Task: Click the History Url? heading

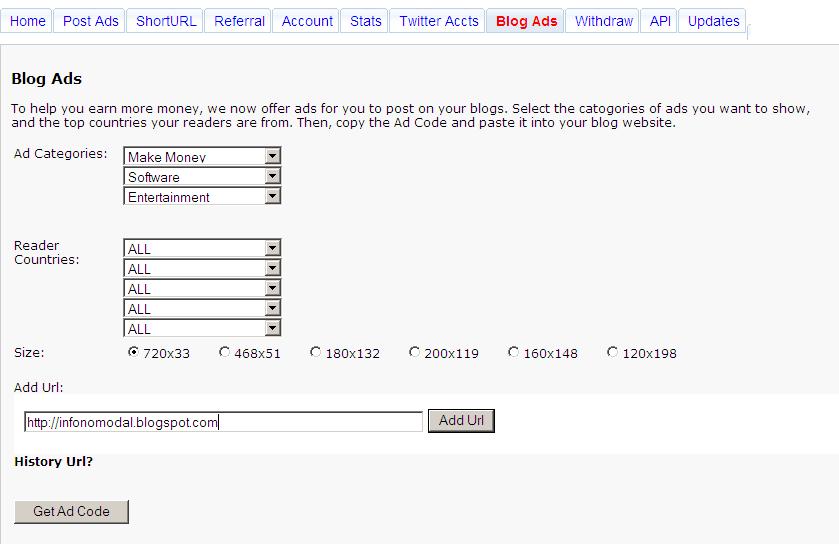Action: 54,462
